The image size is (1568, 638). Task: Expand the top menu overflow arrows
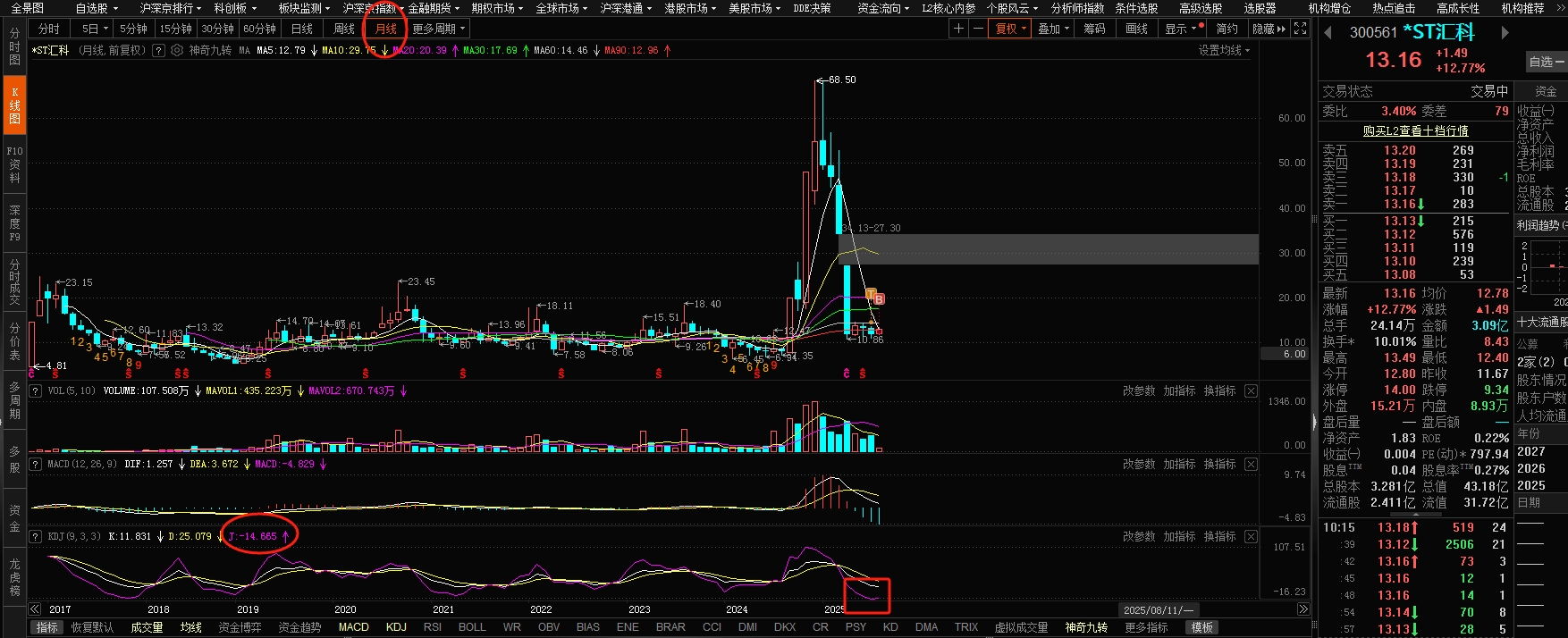[x=1561, y=8]
